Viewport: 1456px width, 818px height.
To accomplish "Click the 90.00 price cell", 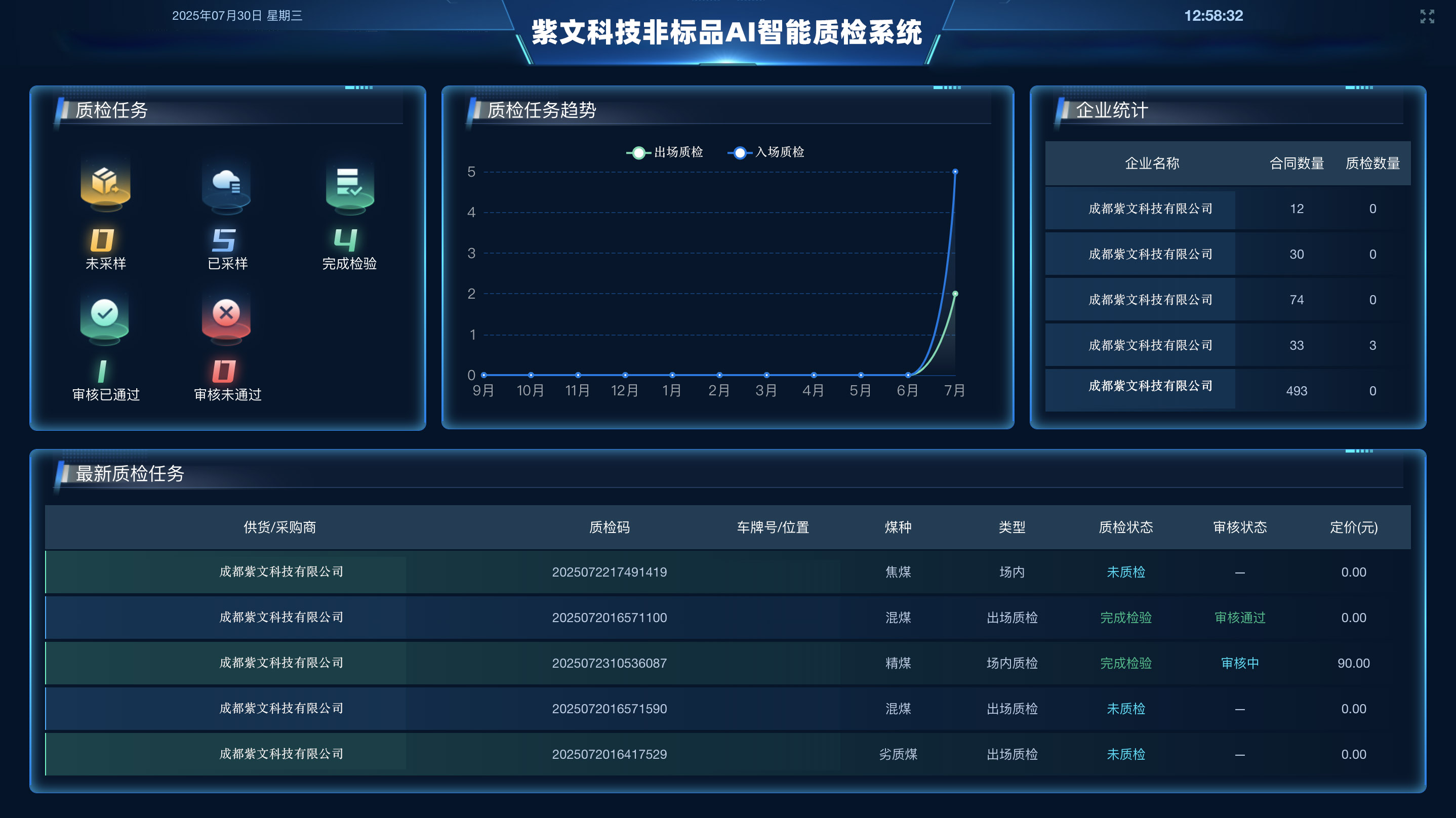I will click(x=1354, y=663).
